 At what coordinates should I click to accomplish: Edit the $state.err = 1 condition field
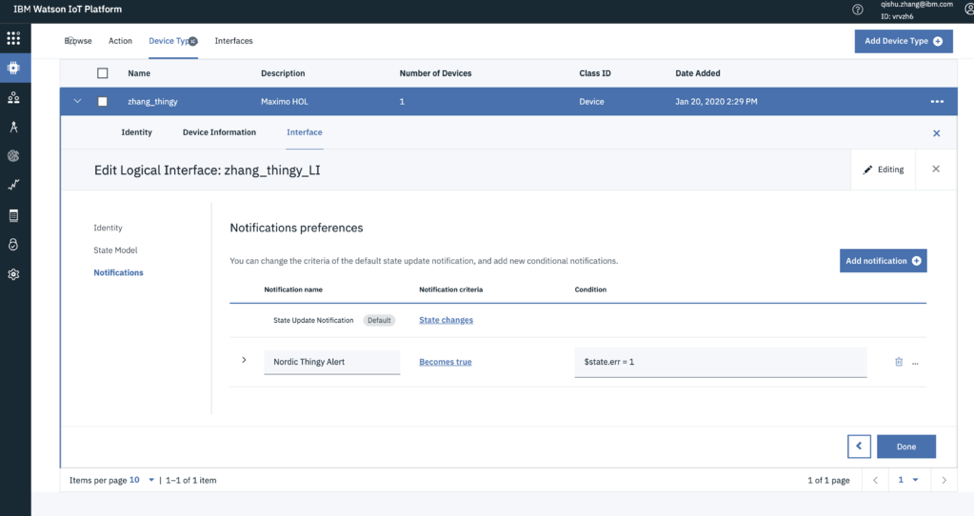(721, 362)
